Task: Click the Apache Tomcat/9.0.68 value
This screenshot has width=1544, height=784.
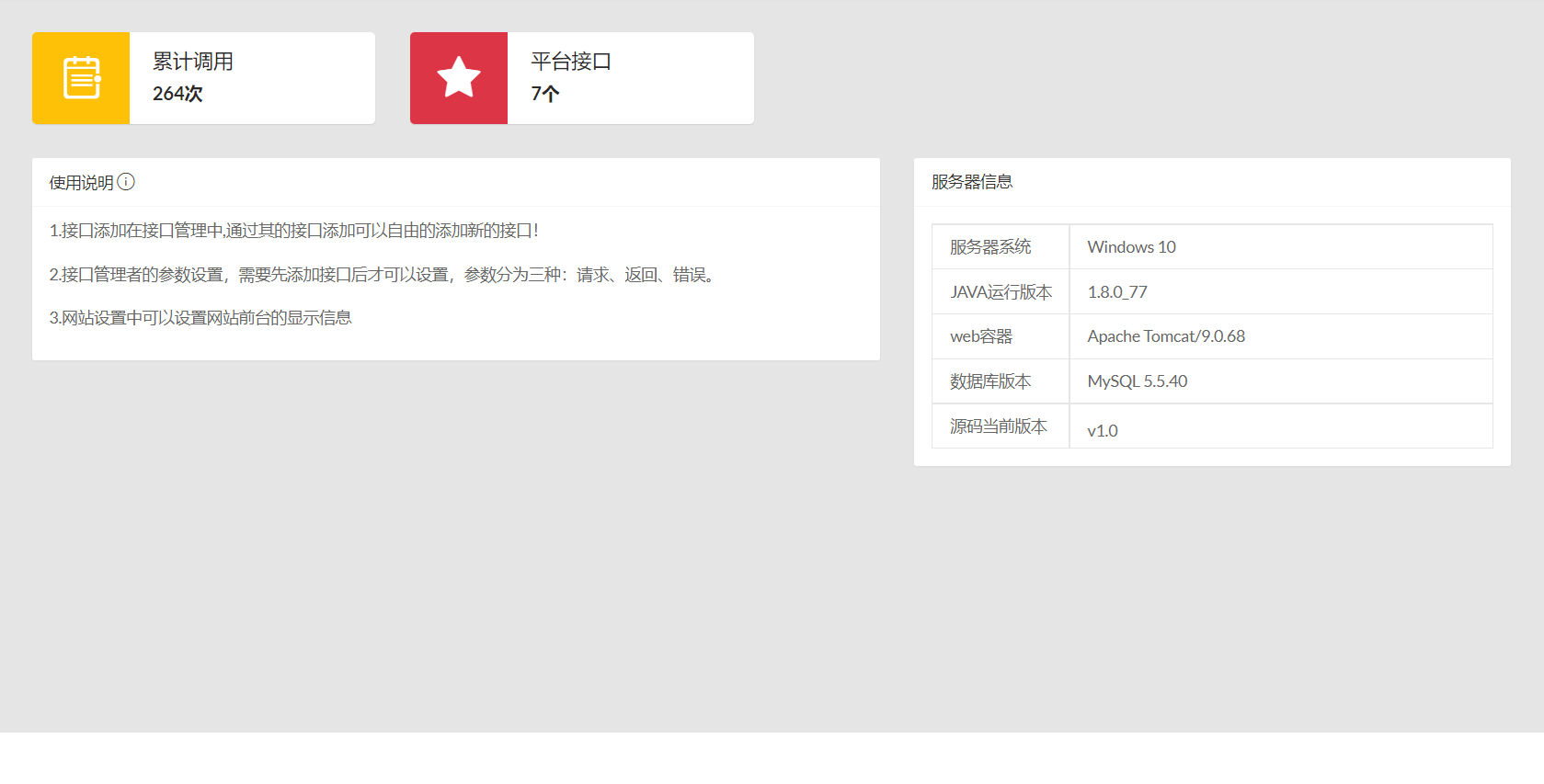Action: [1166, 336]
